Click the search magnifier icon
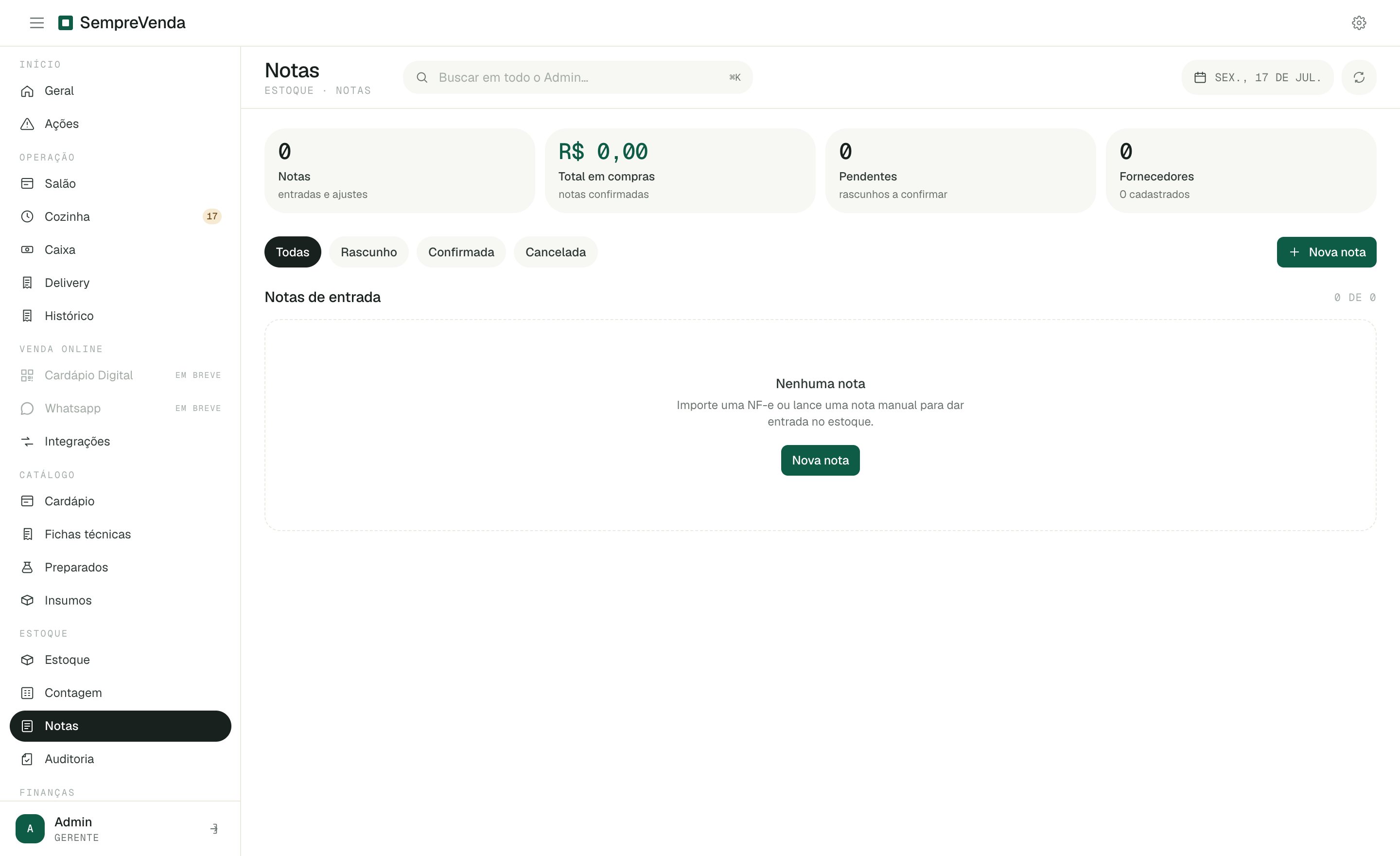The image size is (1400, 856). [422, 77]
